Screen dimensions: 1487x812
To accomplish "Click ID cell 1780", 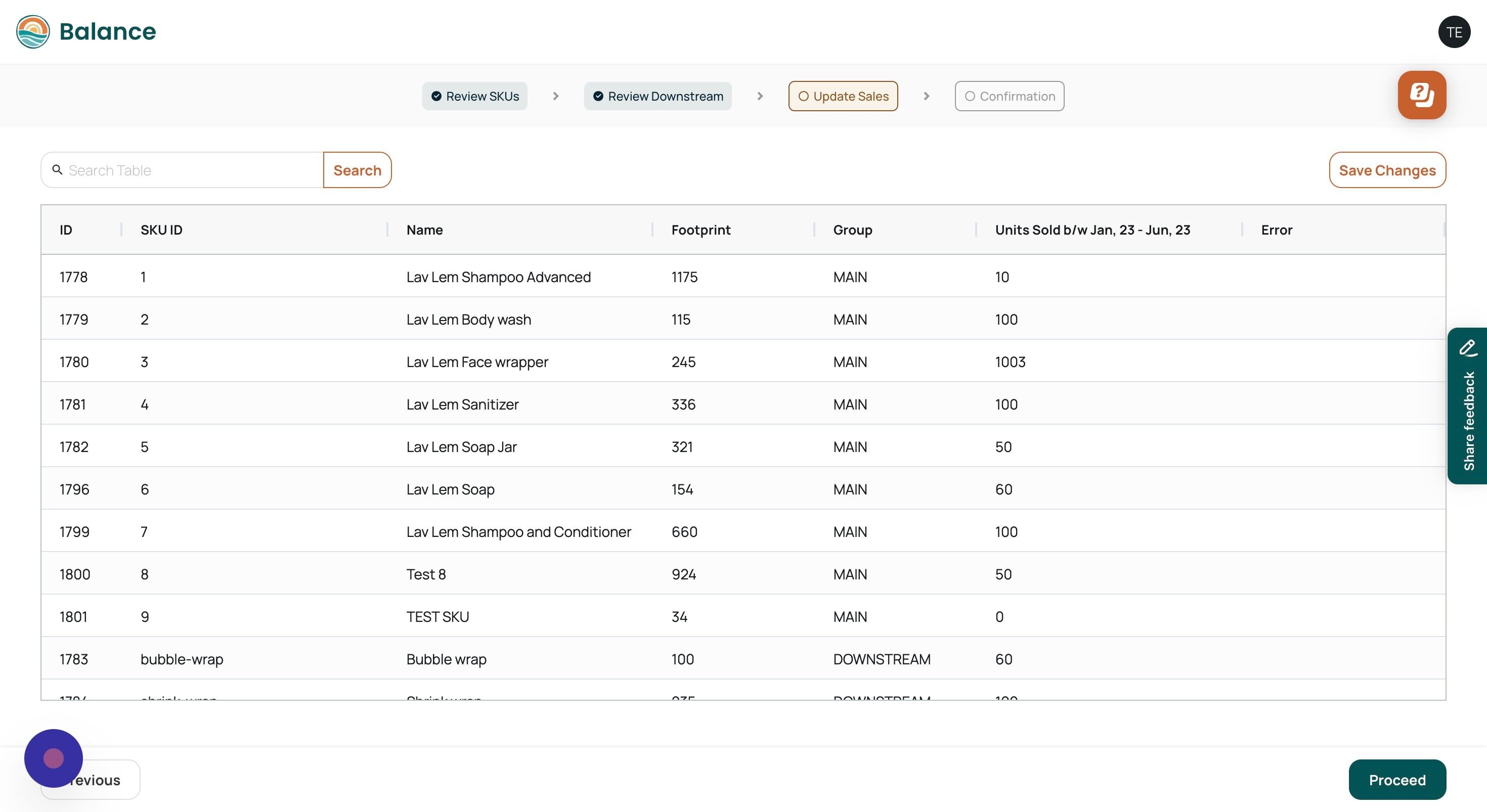I will tap(74, 362).
